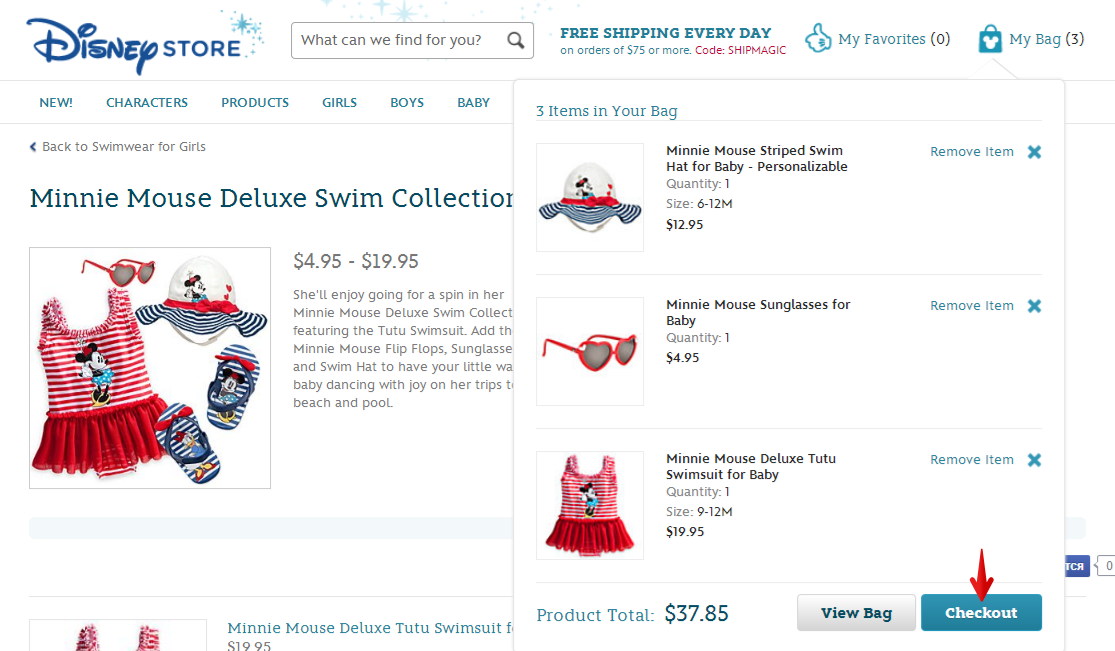Remove sunglasses with X icon
This screenshot has width=1115, height=651.
1034,306
